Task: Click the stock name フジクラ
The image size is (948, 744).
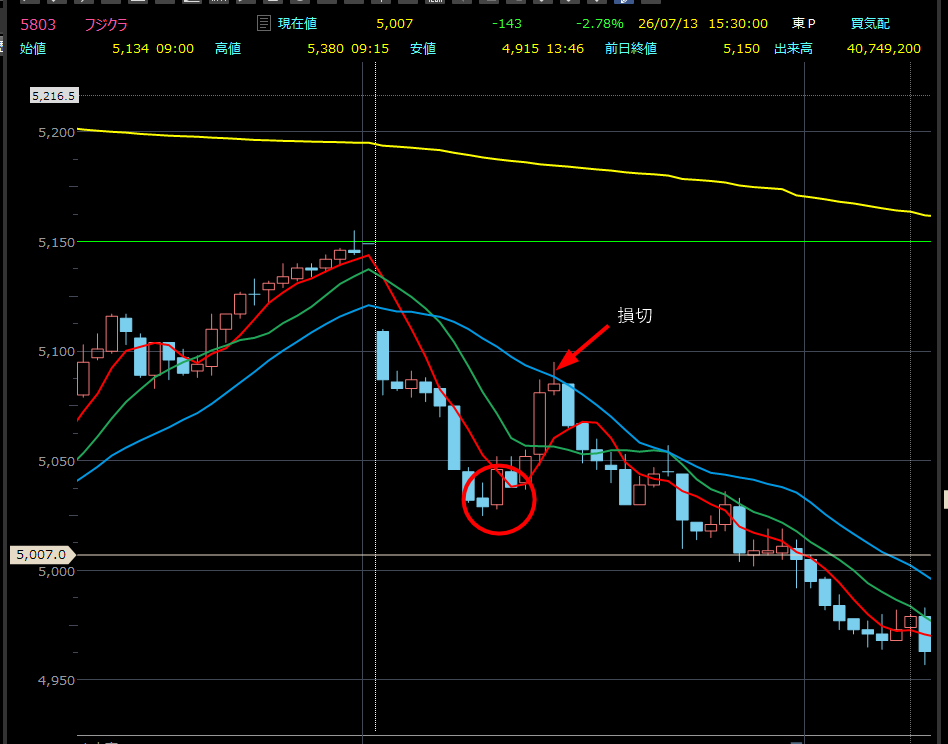Action: (106, 25)
